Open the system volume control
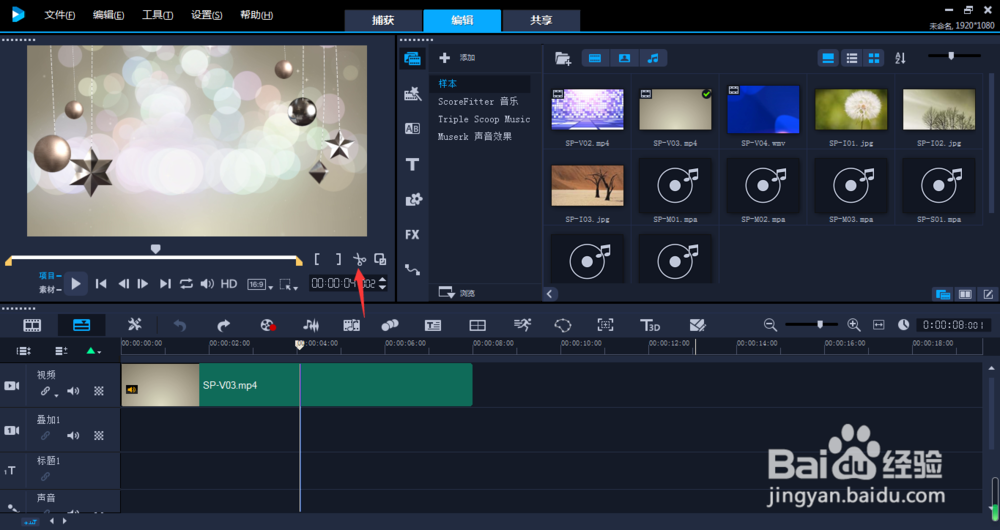 tap(207, 284)
